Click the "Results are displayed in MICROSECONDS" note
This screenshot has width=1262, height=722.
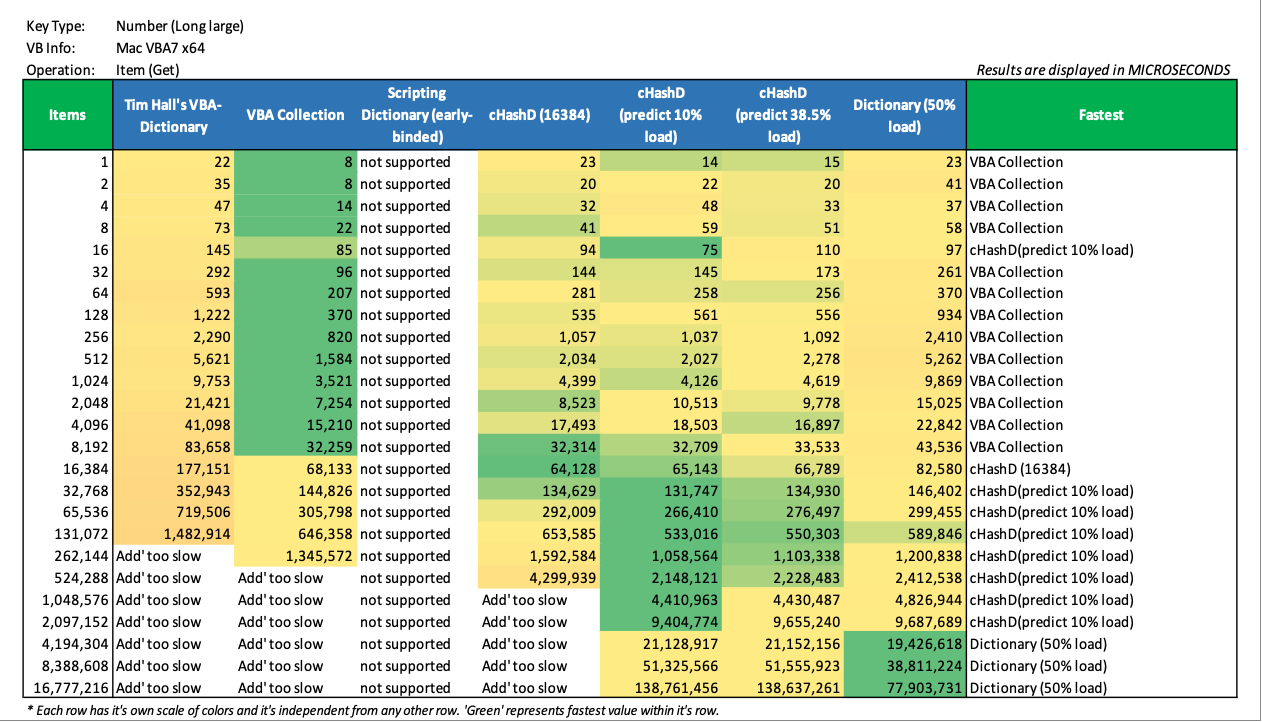(x=1103, y=70)
